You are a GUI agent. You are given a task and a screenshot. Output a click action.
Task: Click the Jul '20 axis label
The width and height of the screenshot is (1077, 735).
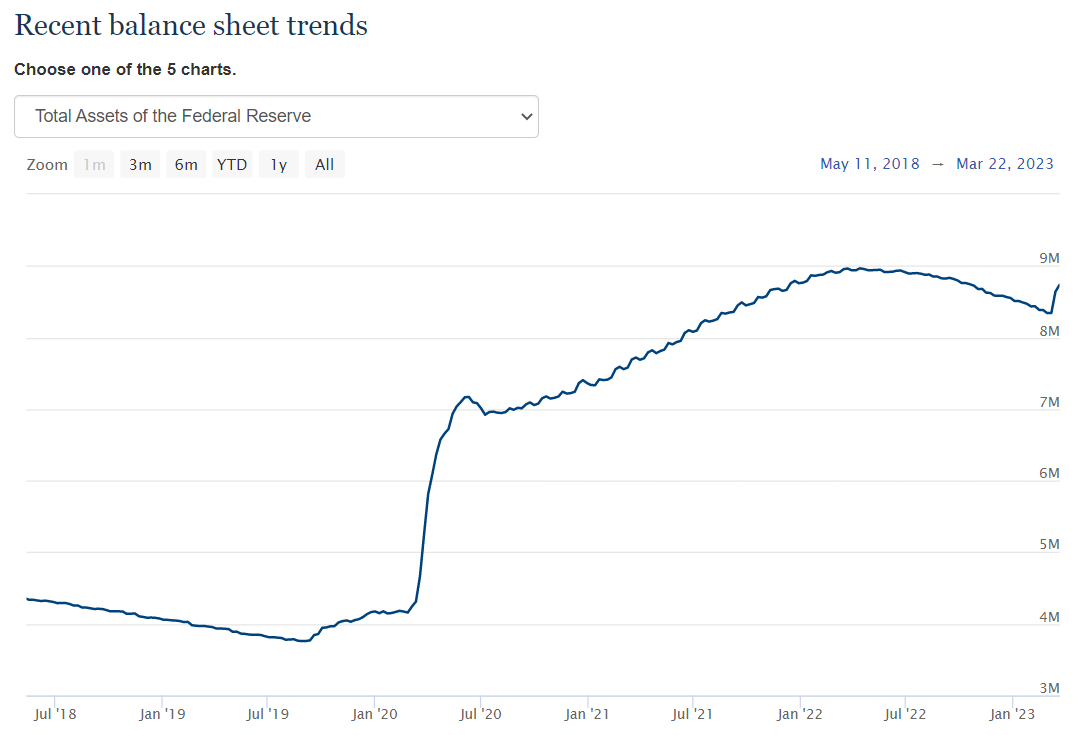tap(480, 714)
